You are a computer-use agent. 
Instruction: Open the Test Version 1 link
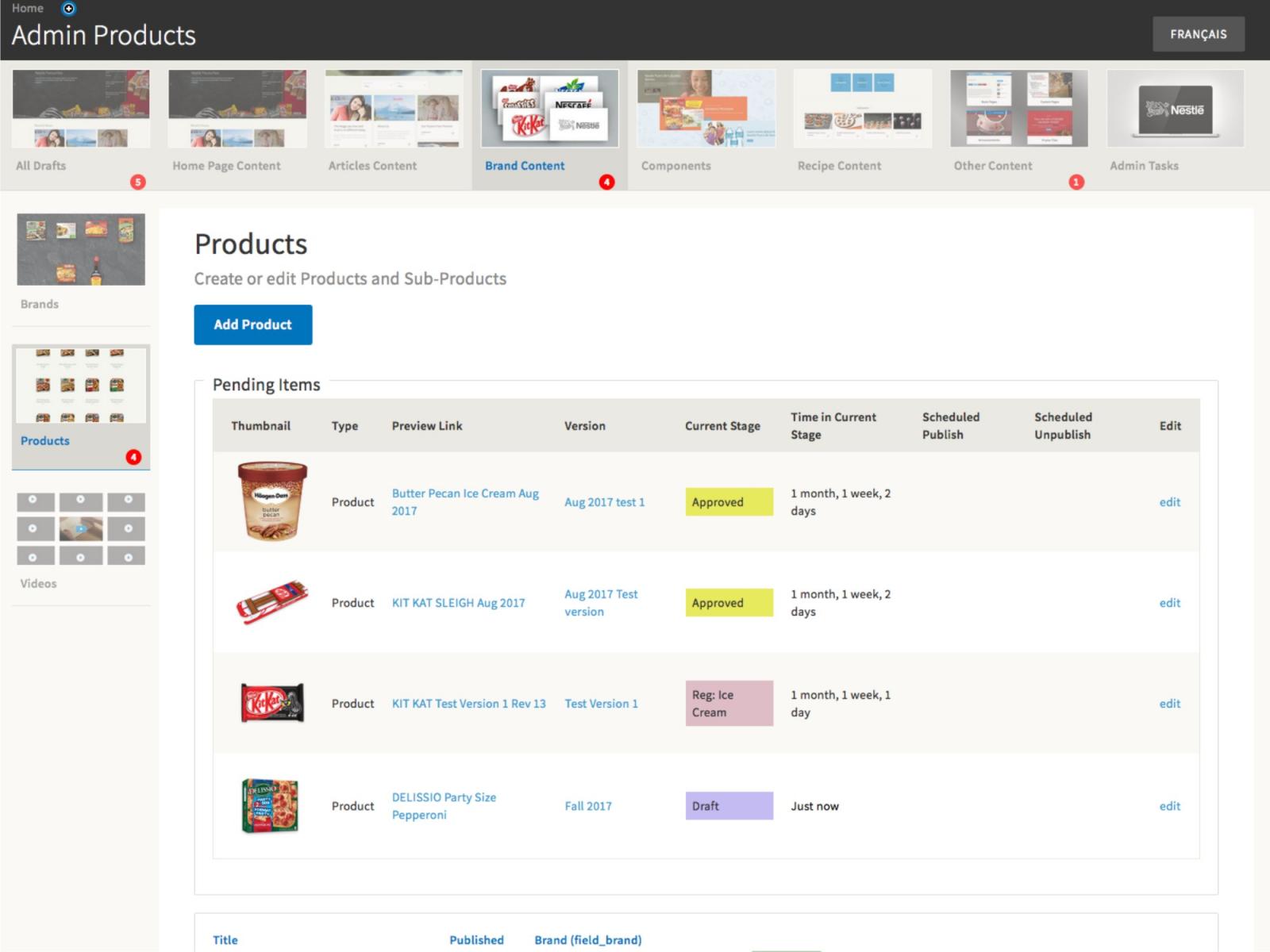point(601,704)
